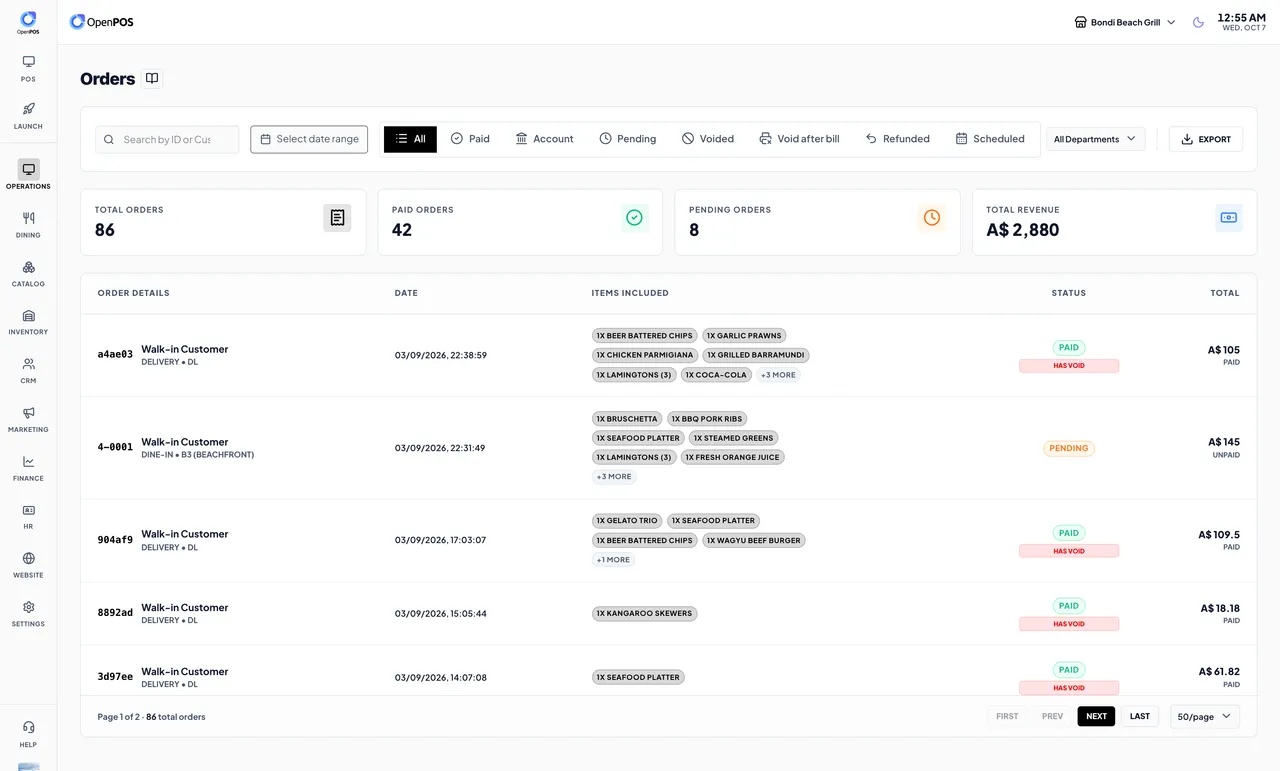
Task: Open the Dining section icon
Action: click(x=28, y=218)
